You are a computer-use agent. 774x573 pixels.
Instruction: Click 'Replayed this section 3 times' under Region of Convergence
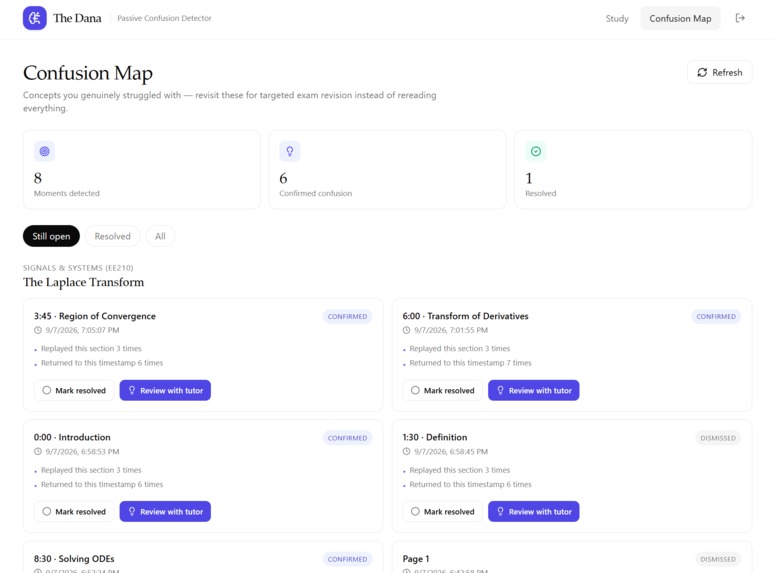[x=91, y=348]
